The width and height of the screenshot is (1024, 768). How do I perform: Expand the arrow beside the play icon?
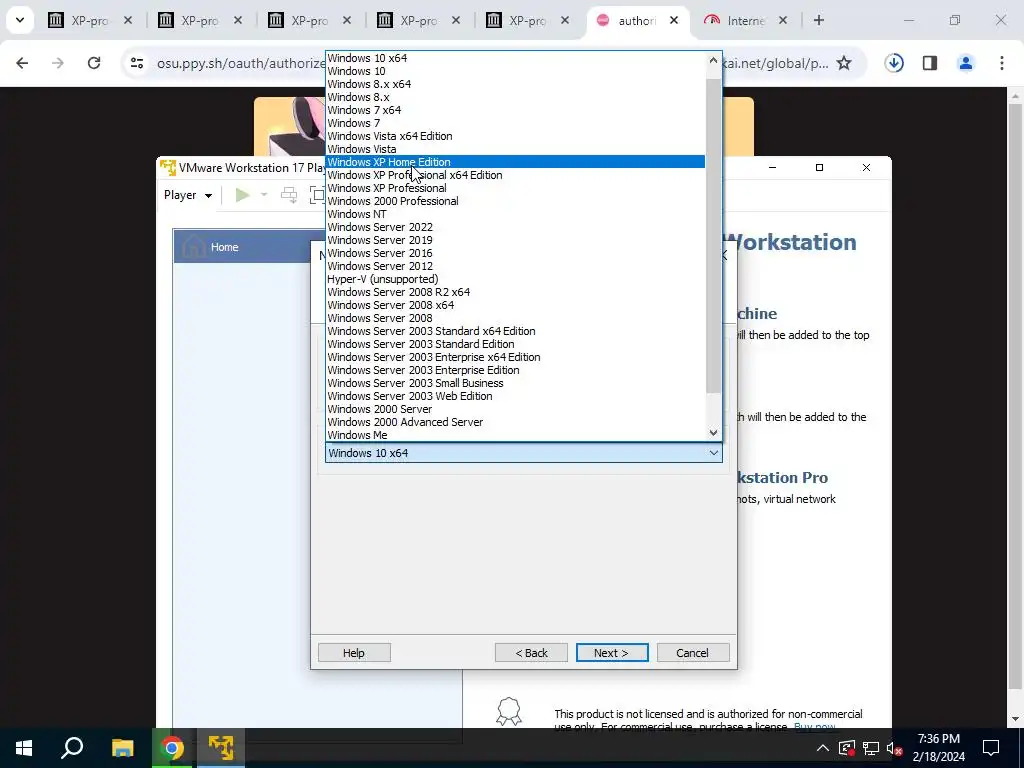pyautogui.click(x=264, y=195)
